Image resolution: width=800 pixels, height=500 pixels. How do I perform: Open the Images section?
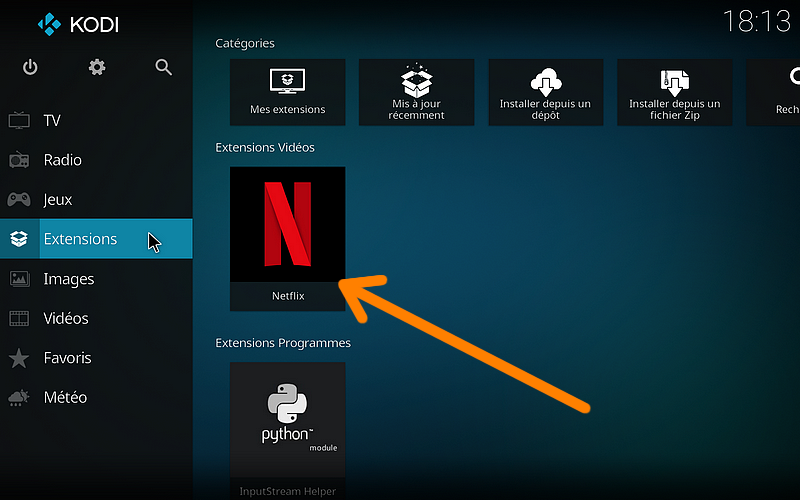tap(96, 279)
